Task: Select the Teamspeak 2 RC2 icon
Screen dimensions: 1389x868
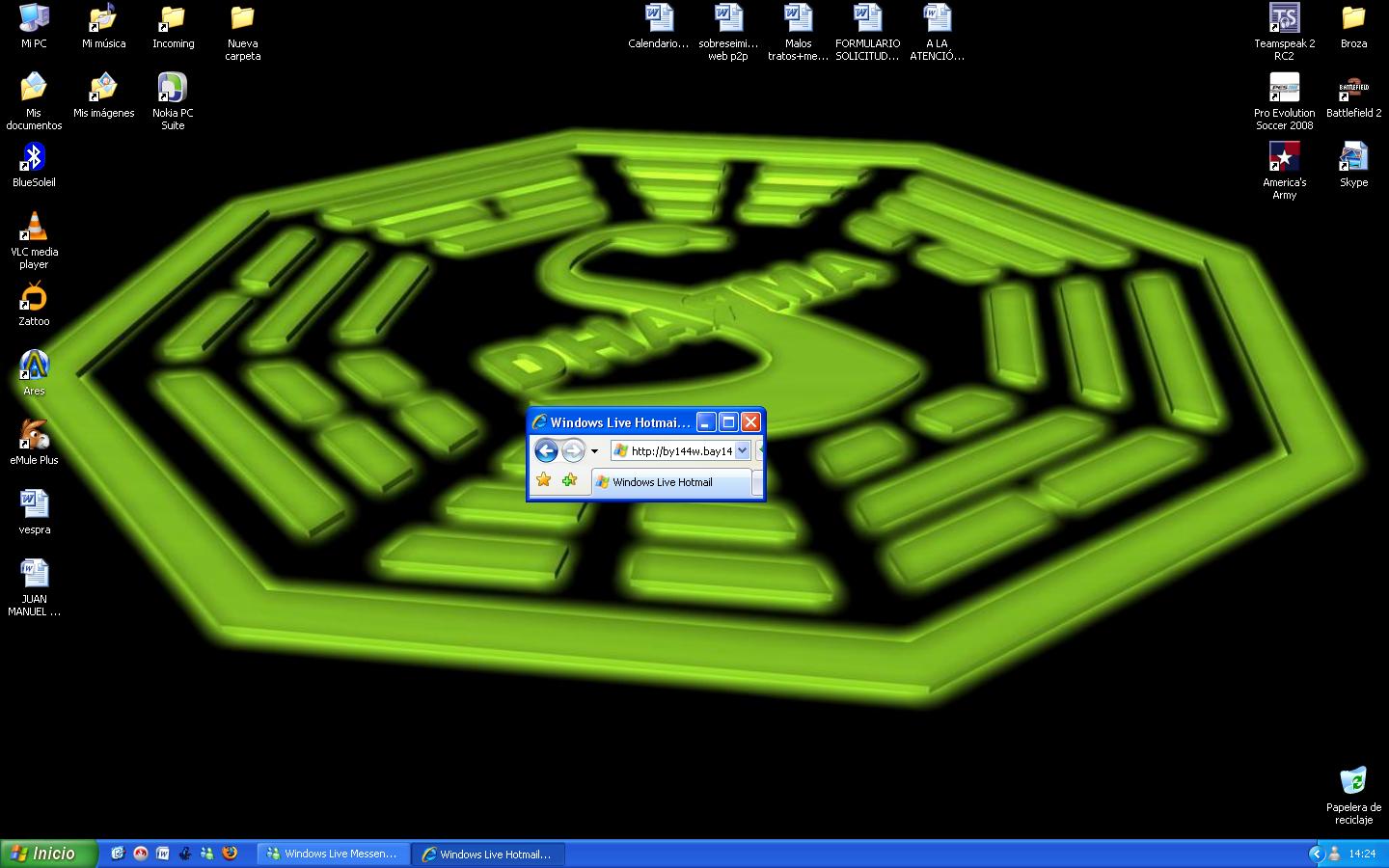Action: click(x=1284, y=19)
